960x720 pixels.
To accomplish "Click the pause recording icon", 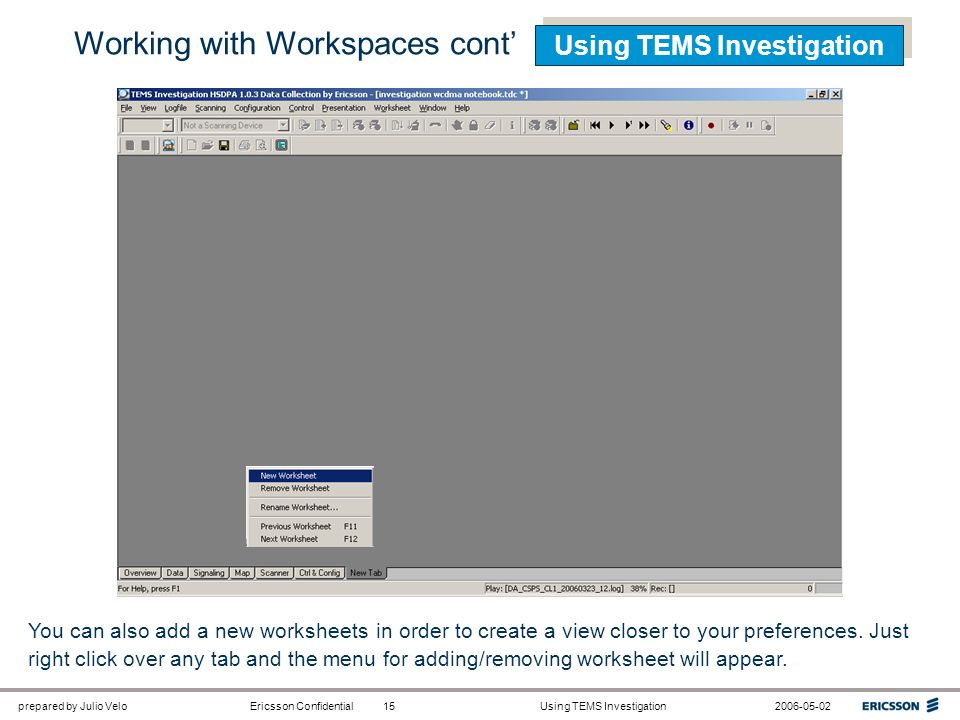I will tap(749, 126).
